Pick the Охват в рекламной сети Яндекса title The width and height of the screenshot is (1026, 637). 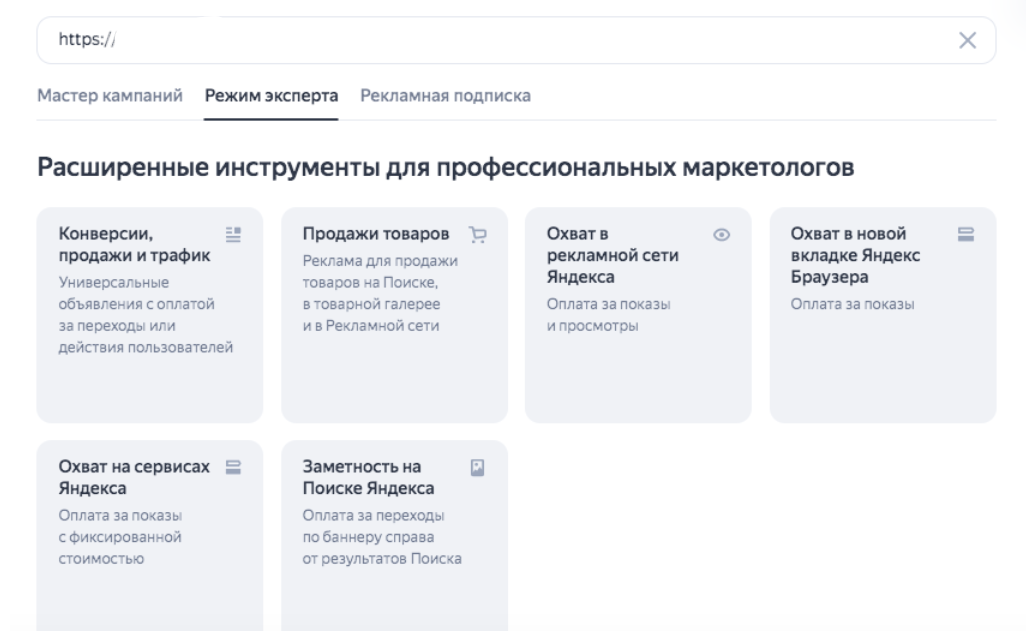tap(612, 255)
